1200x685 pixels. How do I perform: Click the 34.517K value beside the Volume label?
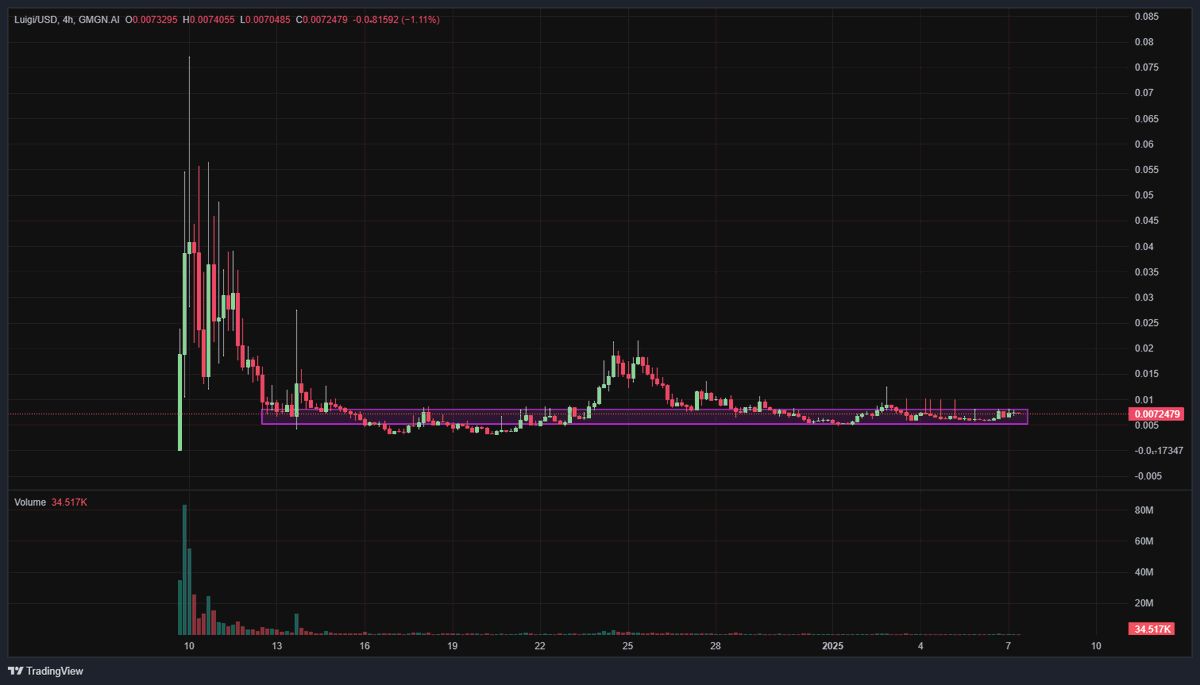[x=70, y=502]
